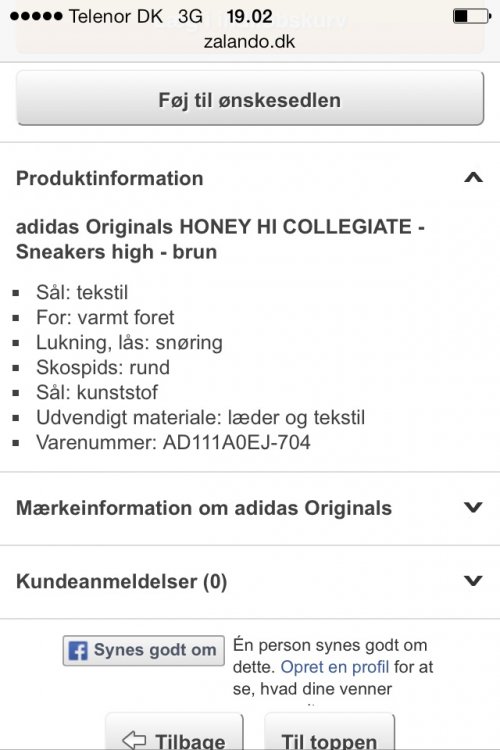Expand Mærkeinformation om adidas Originals chevron
This screenshot has height=750, width=500.
click(473, 507)
